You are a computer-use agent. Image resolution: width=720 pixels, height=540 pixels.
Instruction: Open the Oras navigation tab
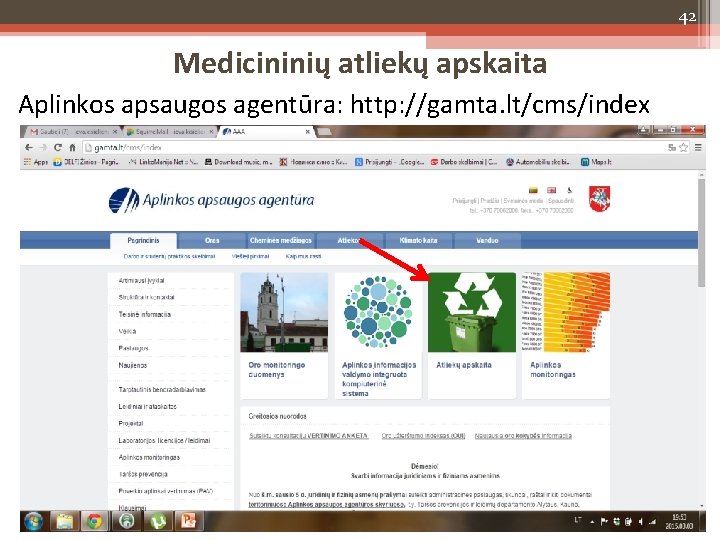(x=212, y=241)
